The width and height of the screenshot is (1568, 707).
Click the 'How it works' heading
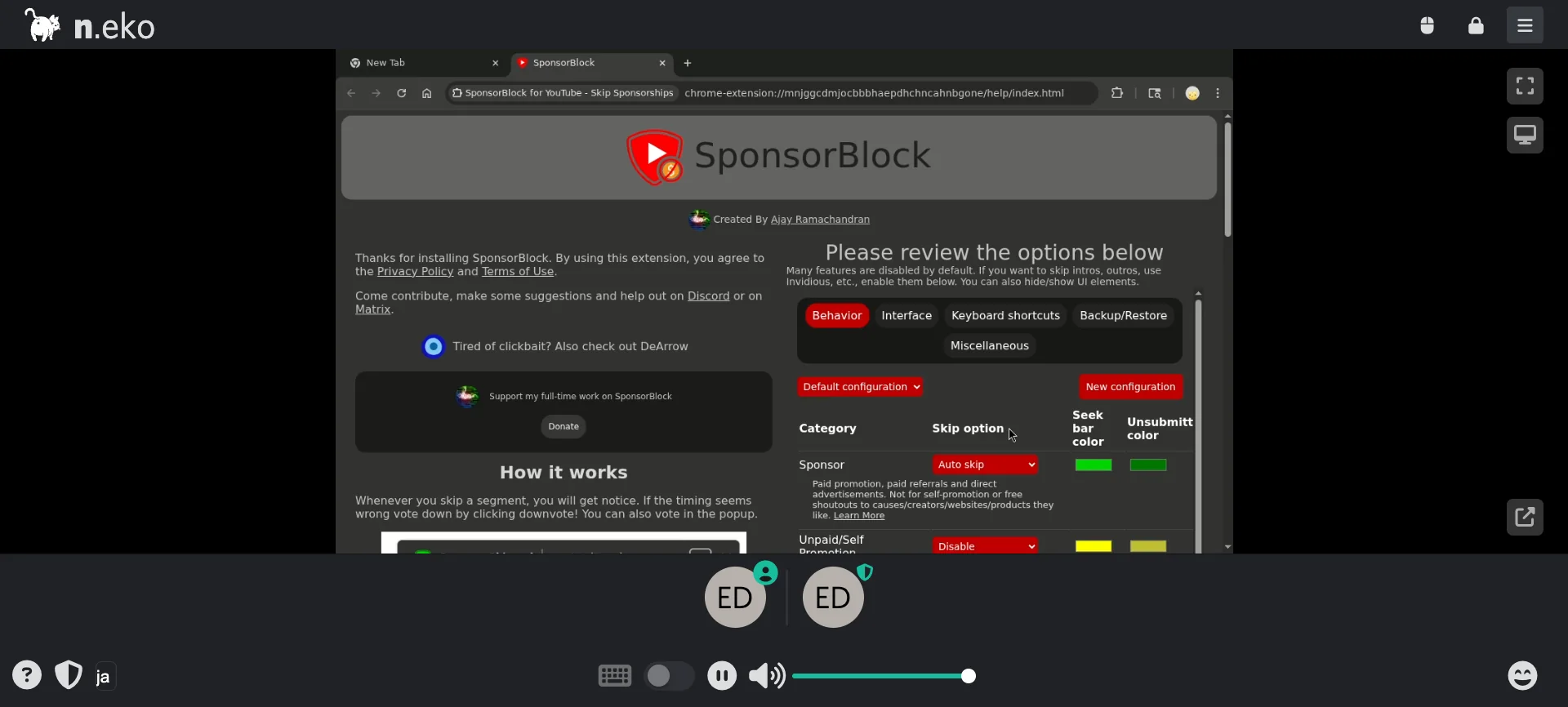point(563,473)
